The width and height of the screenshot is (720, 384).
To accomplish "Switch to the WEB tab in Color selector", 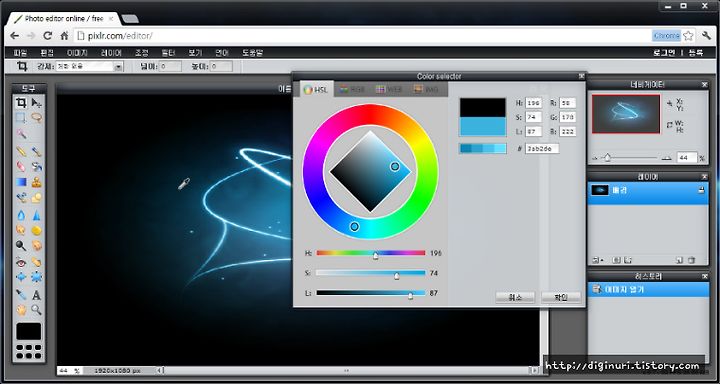I will click(389, 90).
